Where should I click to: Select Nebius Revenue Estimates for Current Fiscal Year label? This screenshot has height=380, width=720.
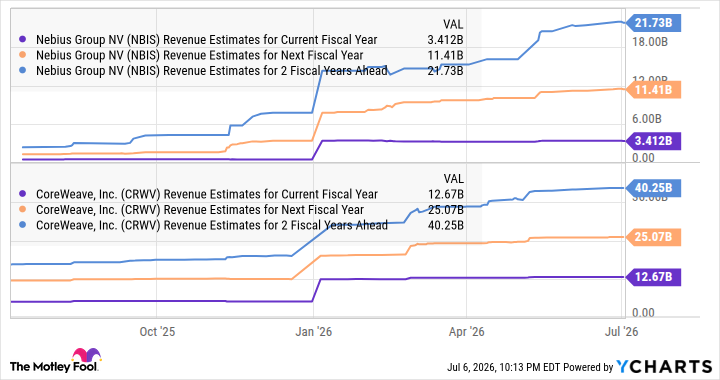[207, 40]
